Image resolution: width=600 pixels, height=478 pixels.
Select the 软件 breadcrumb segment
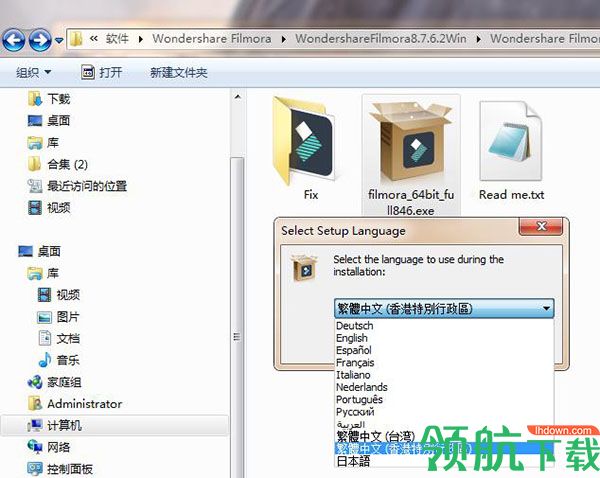click(117, 39)
